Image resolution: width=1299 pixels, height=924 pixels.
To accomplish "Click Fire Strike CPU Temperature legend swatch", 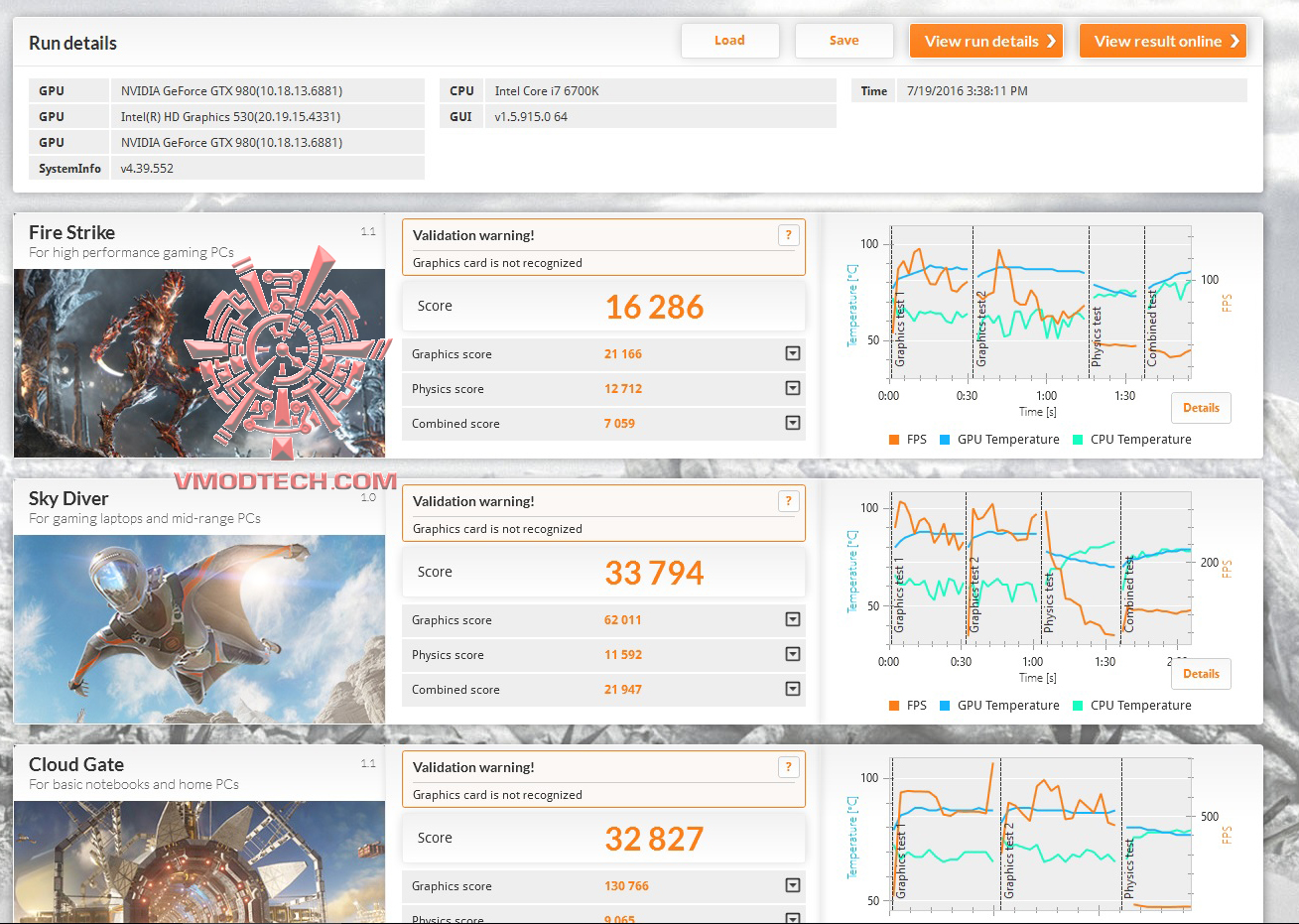I will [1078, 440].
